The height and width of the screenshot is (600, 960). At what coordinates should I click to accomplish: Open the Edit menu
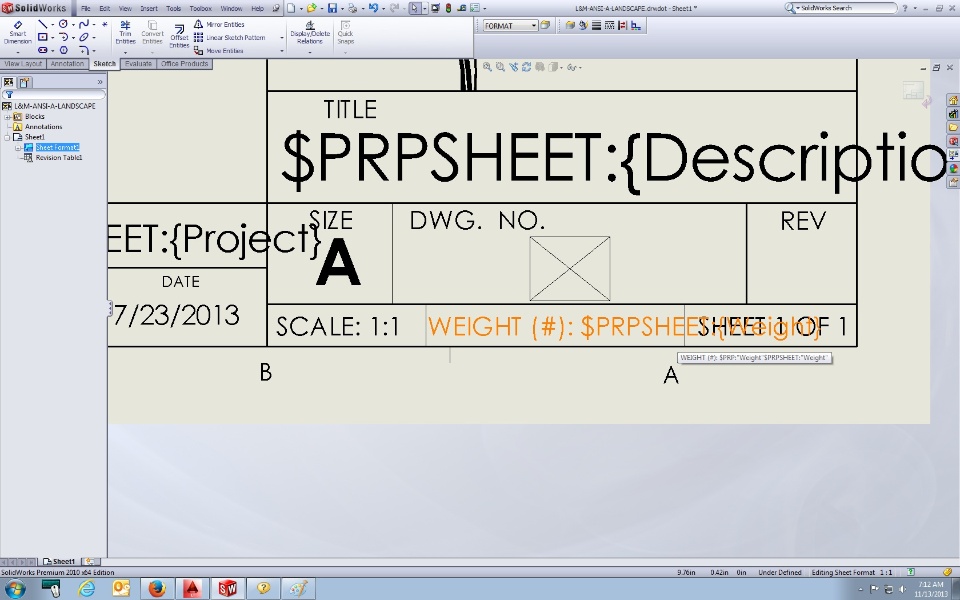[105, 9]
